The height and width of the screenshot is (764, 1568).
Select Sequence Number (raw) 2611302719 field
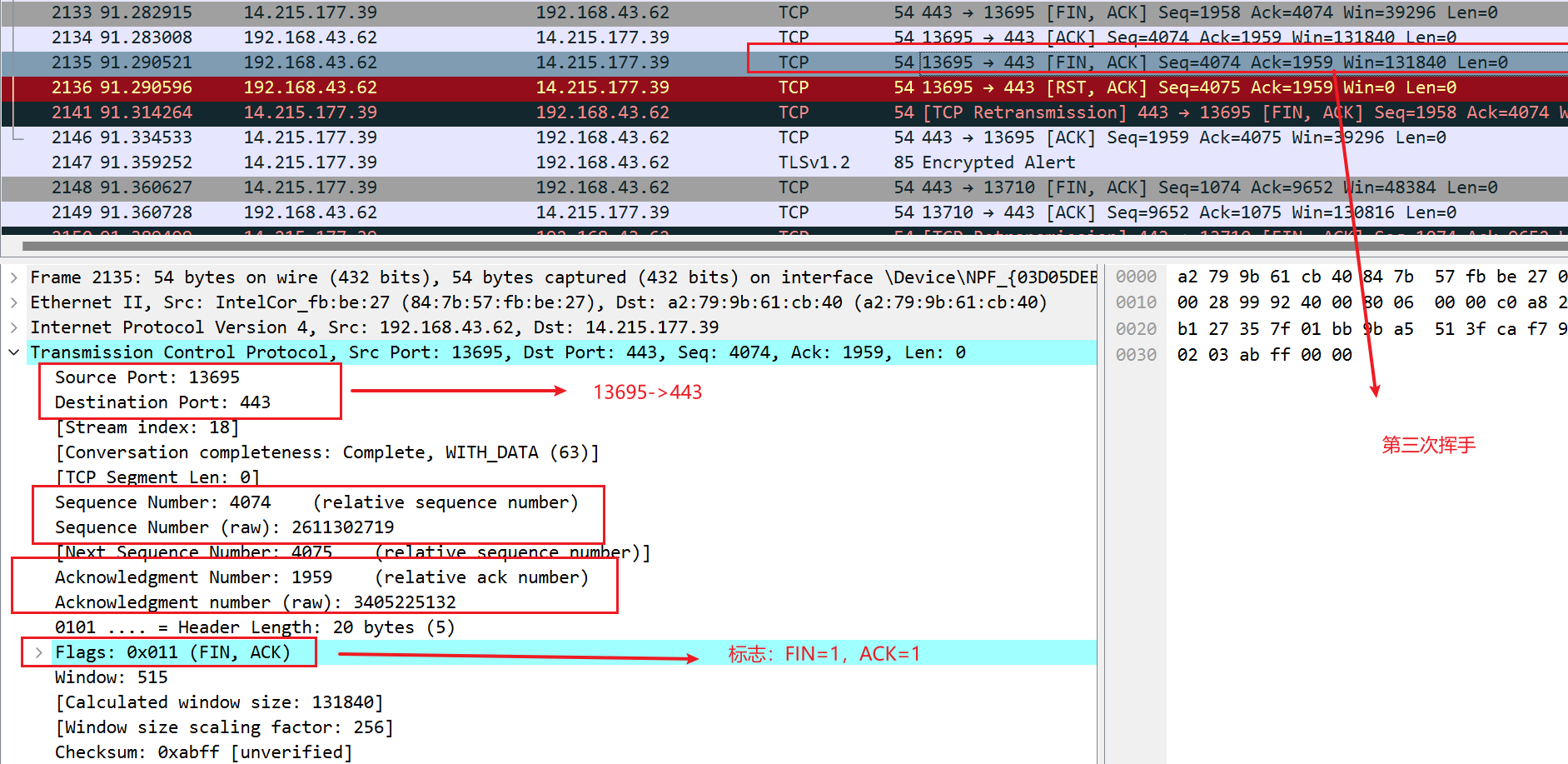[225, 527]
